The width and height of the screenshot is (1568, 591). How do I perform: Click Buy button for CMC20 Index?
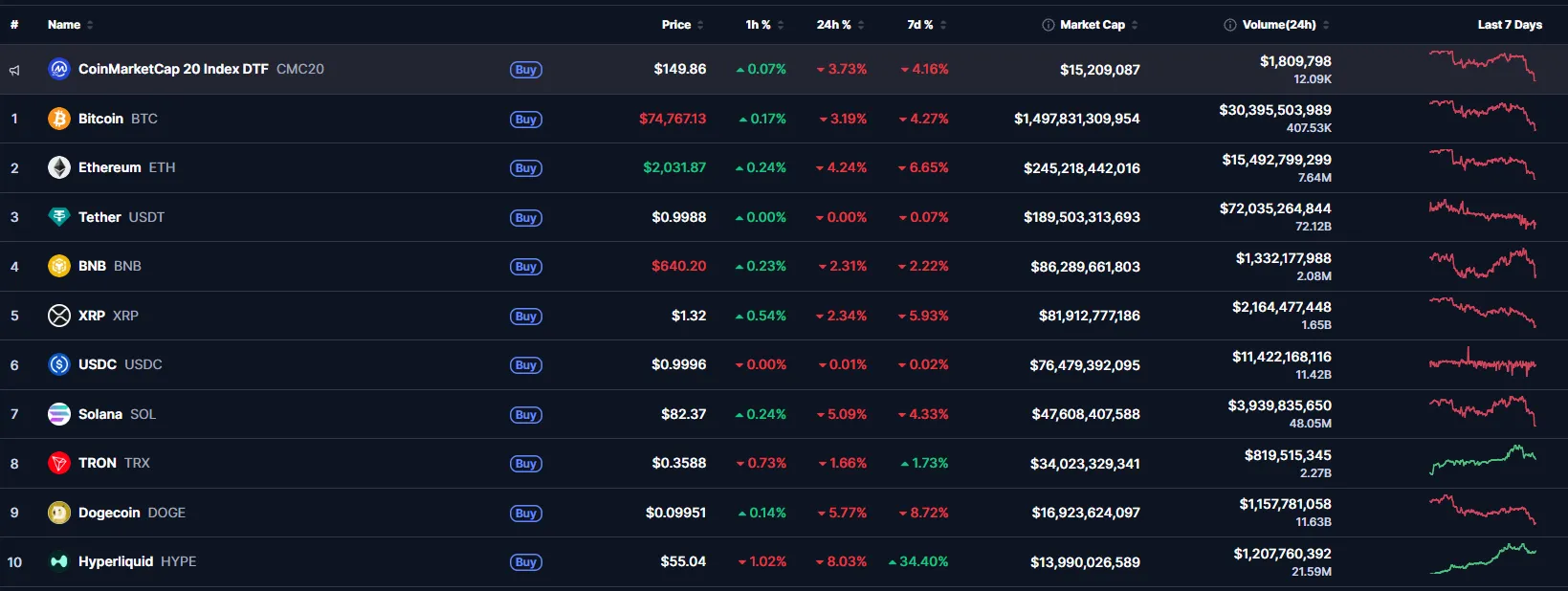526,70
